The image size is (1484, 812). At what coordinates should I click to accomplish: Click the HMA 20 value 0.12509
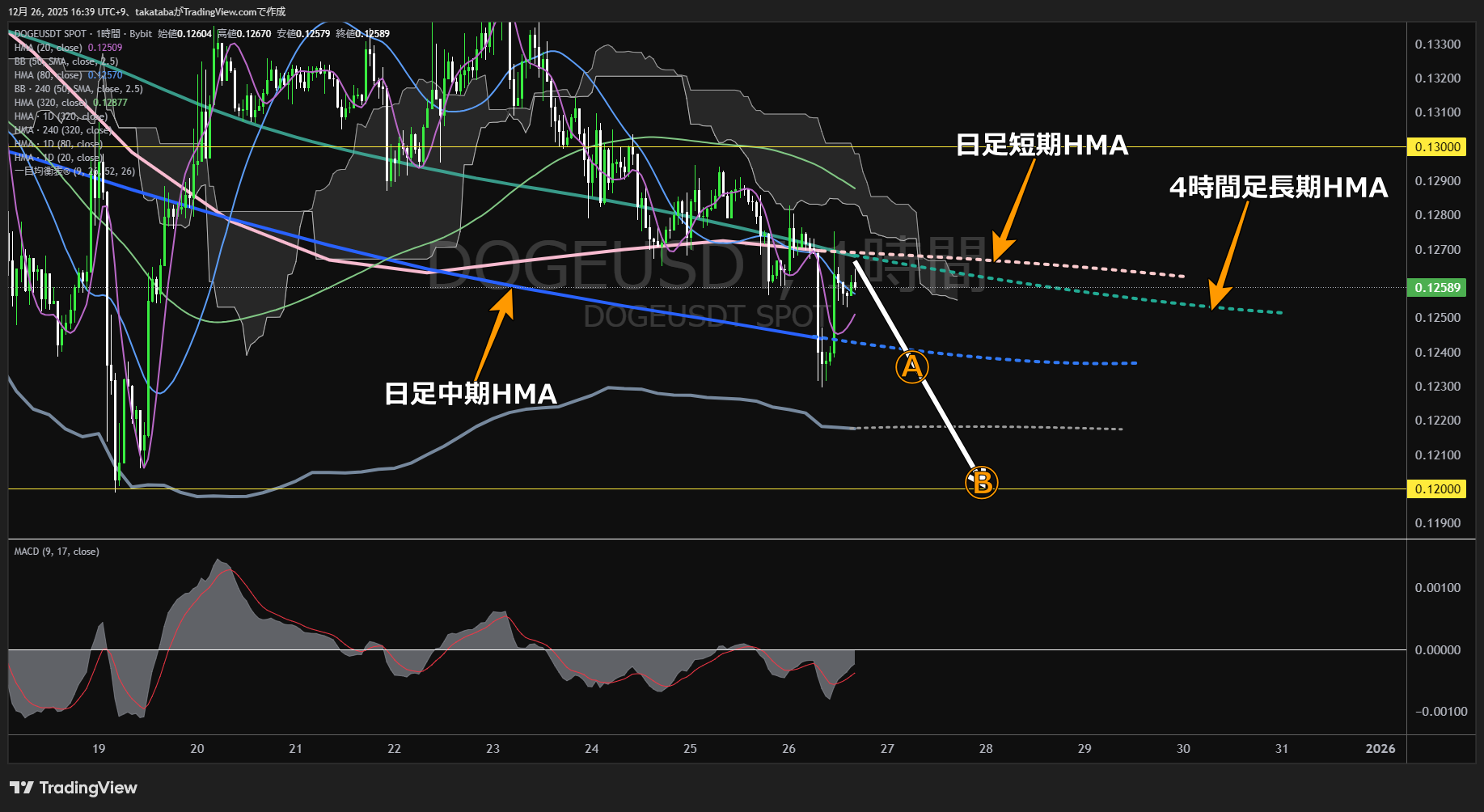coord(105,48)
